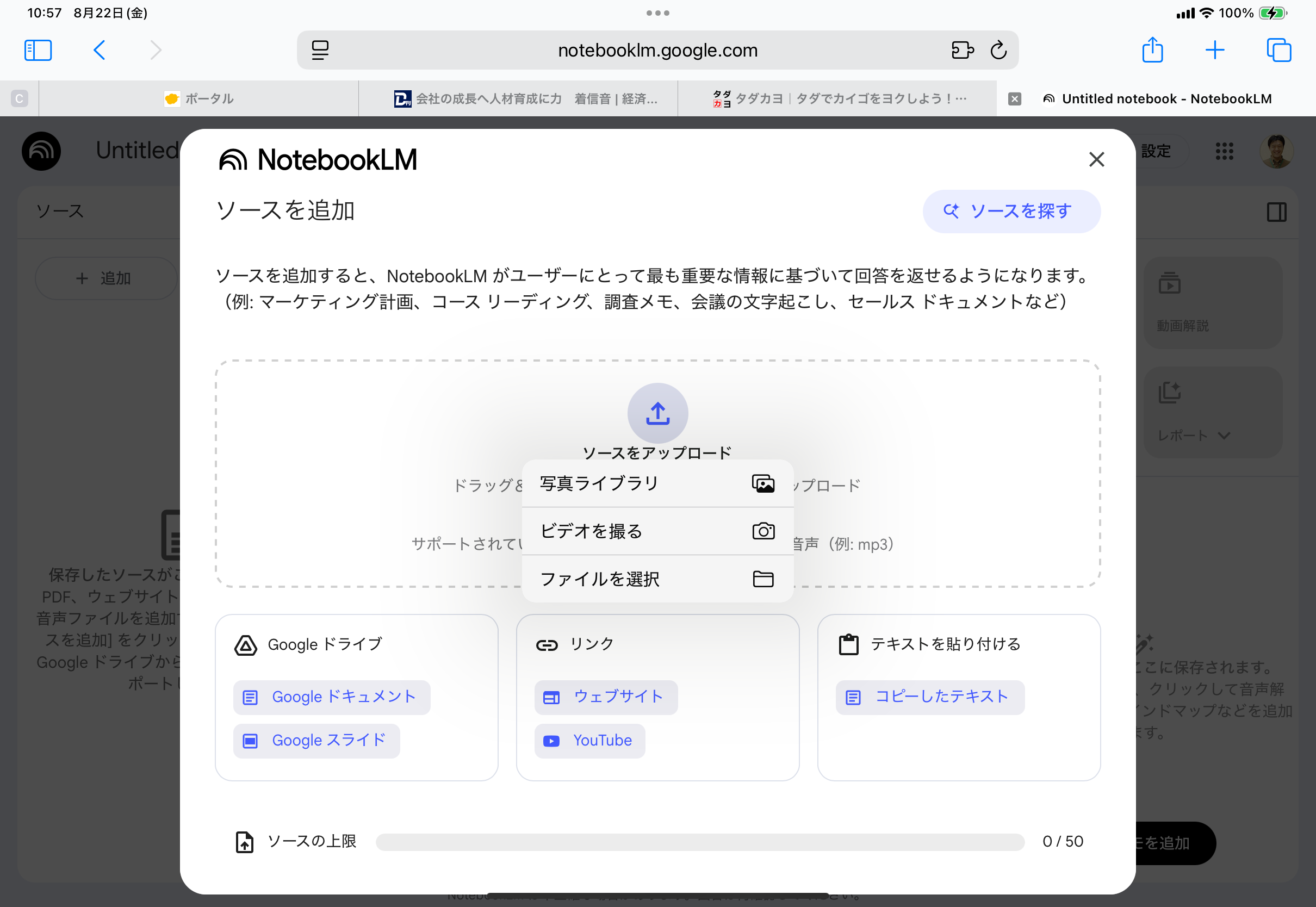Open Safari sidebar panel
This screenshot has width=1316, height=907.
(x=38, y=50)
